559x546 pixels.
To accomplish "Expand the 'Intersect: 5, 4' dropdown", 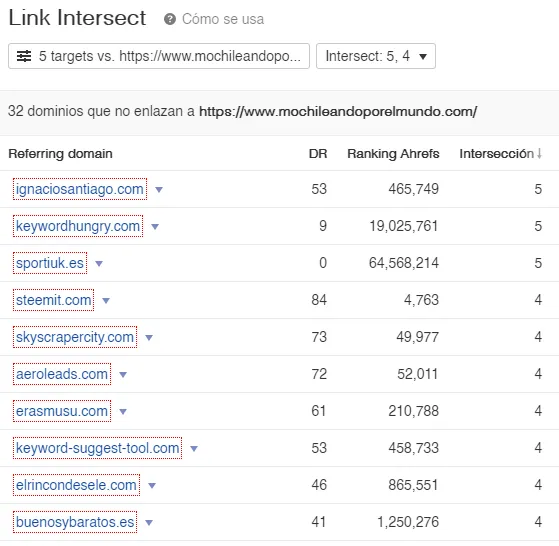I will [376, 56].
